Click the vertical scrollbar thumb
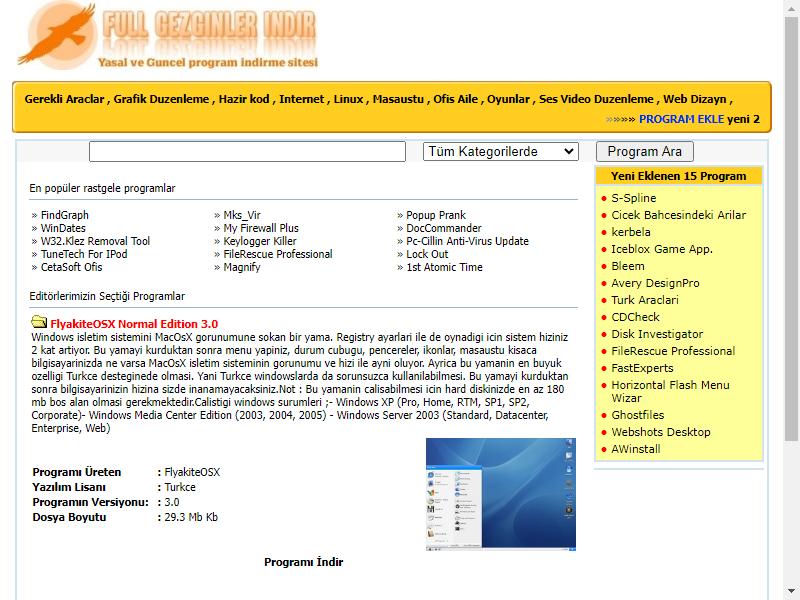Screen dimensions: 800x600 point(791,228)
